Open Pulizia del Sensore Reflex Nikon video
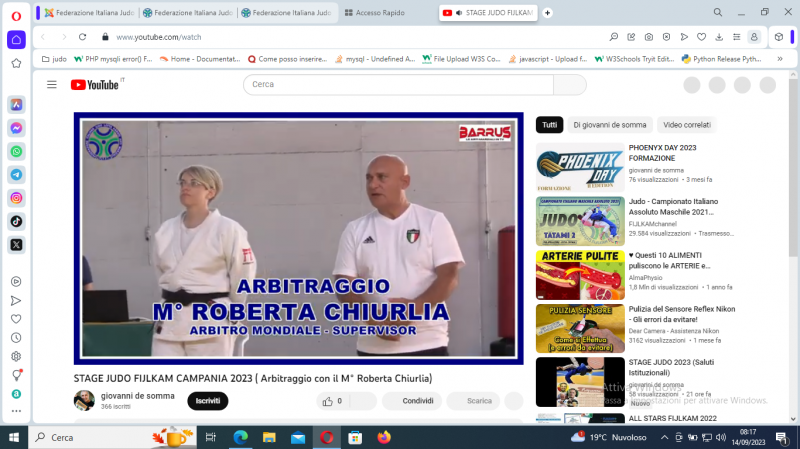This screenshot has width=800, height=449. click(x=580, y=329)
